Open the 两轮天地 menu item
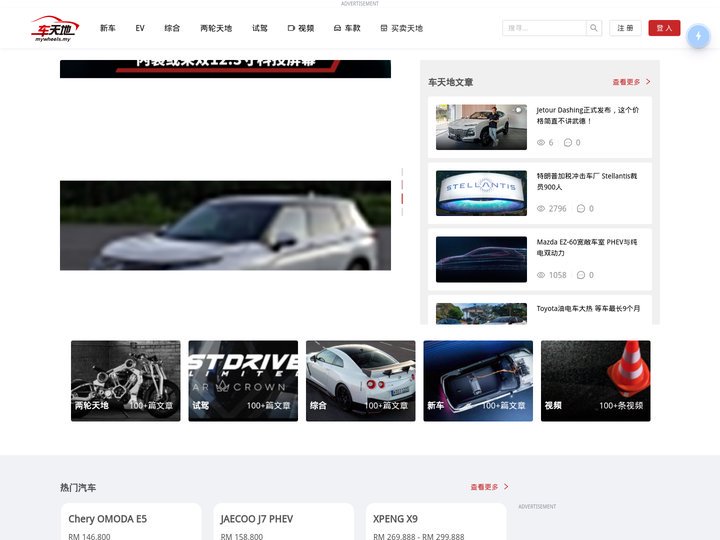This screenshot has height=540, width=720. tap(216, 28)
